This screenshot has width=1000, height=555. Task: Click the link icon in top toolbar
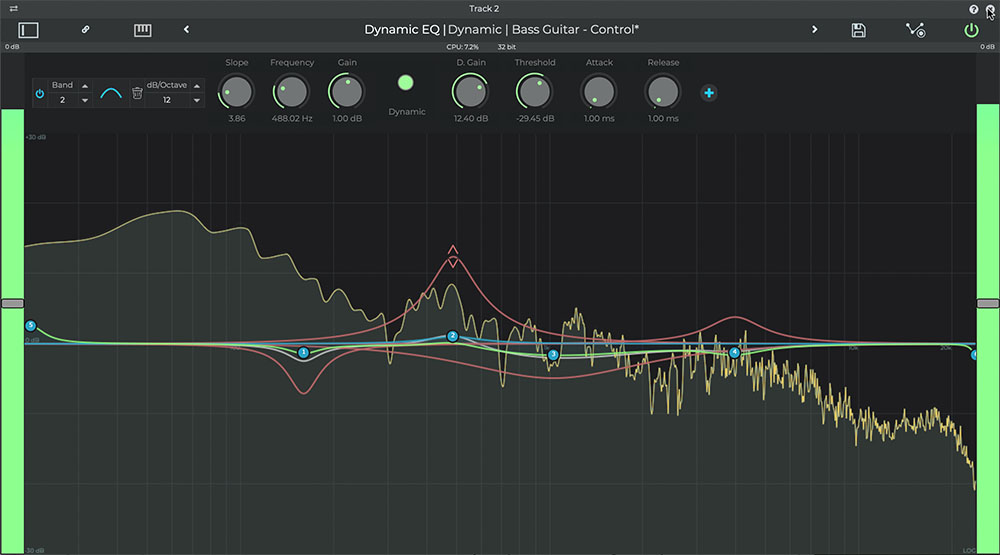coord(86,30)
